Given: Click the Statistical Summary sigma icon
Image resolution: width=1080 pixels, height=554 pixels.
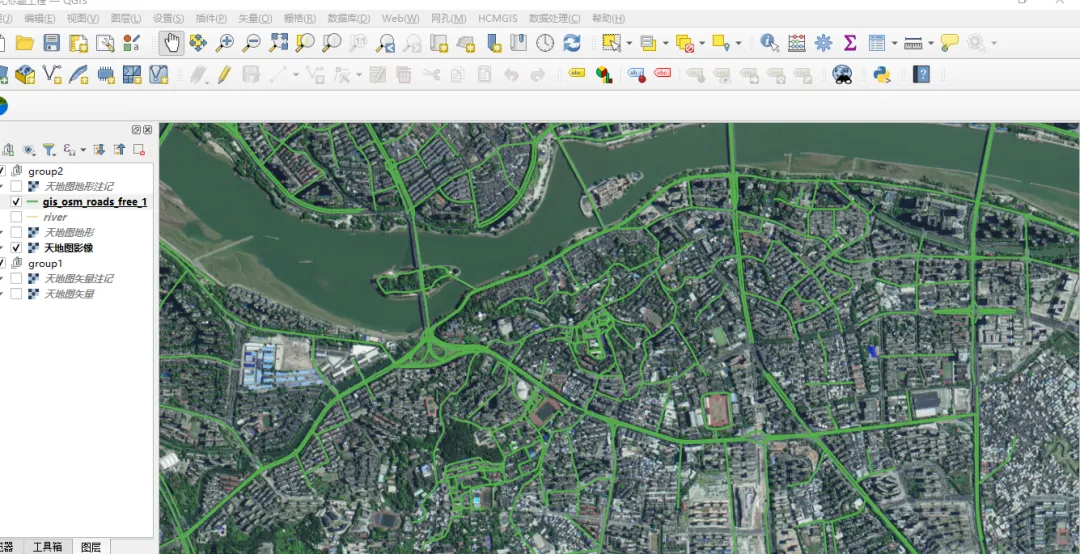Looking at the screenshot, I should [850, 43].
